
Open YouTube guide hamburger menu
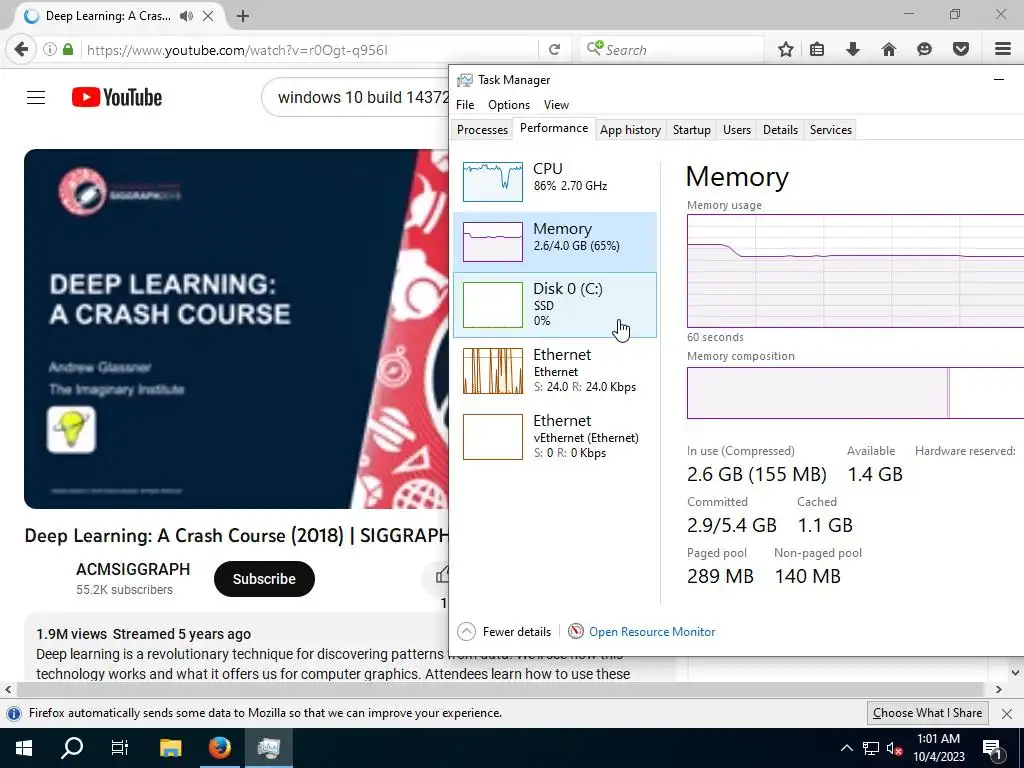point(36,98)
